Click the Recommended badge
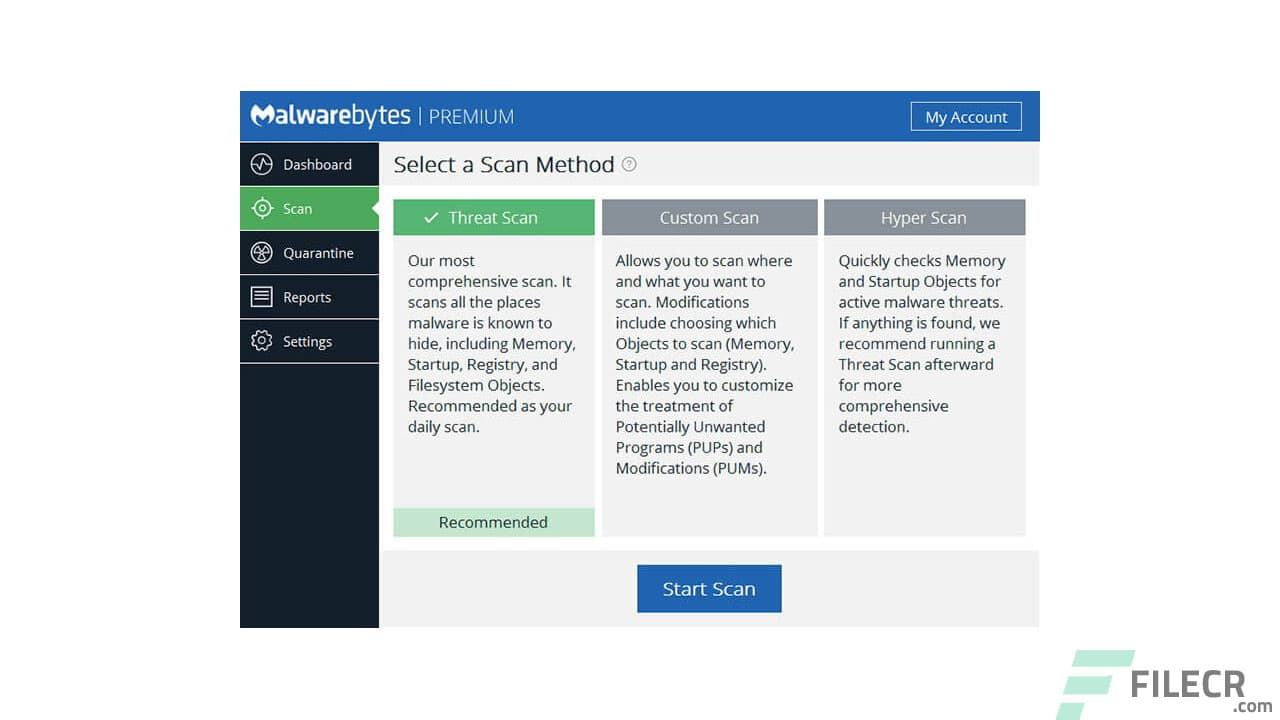Screen dimensions: 1280x720 [x=493, y=522]
